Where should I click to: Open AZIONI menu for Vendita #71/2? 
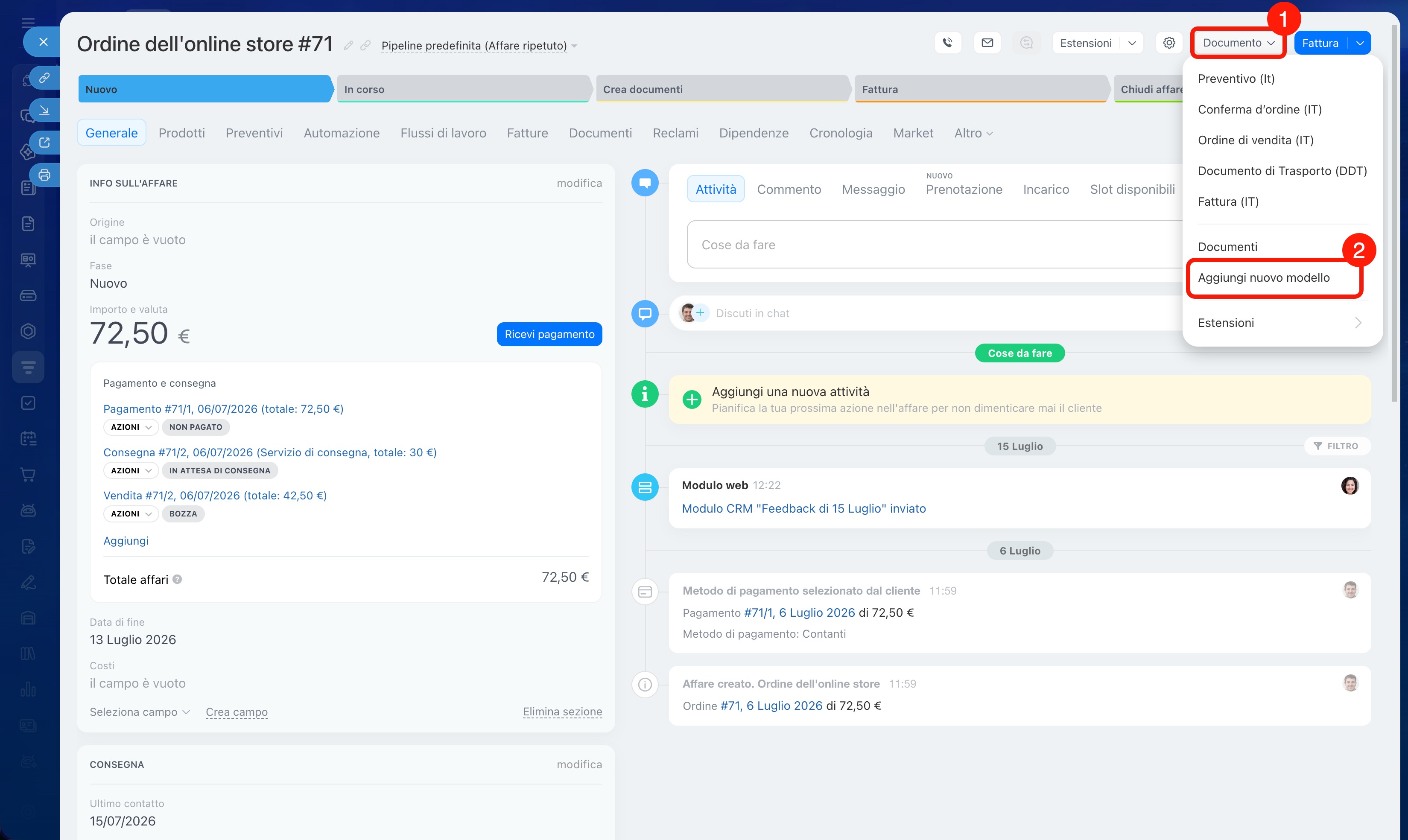[x=131, y=513]
